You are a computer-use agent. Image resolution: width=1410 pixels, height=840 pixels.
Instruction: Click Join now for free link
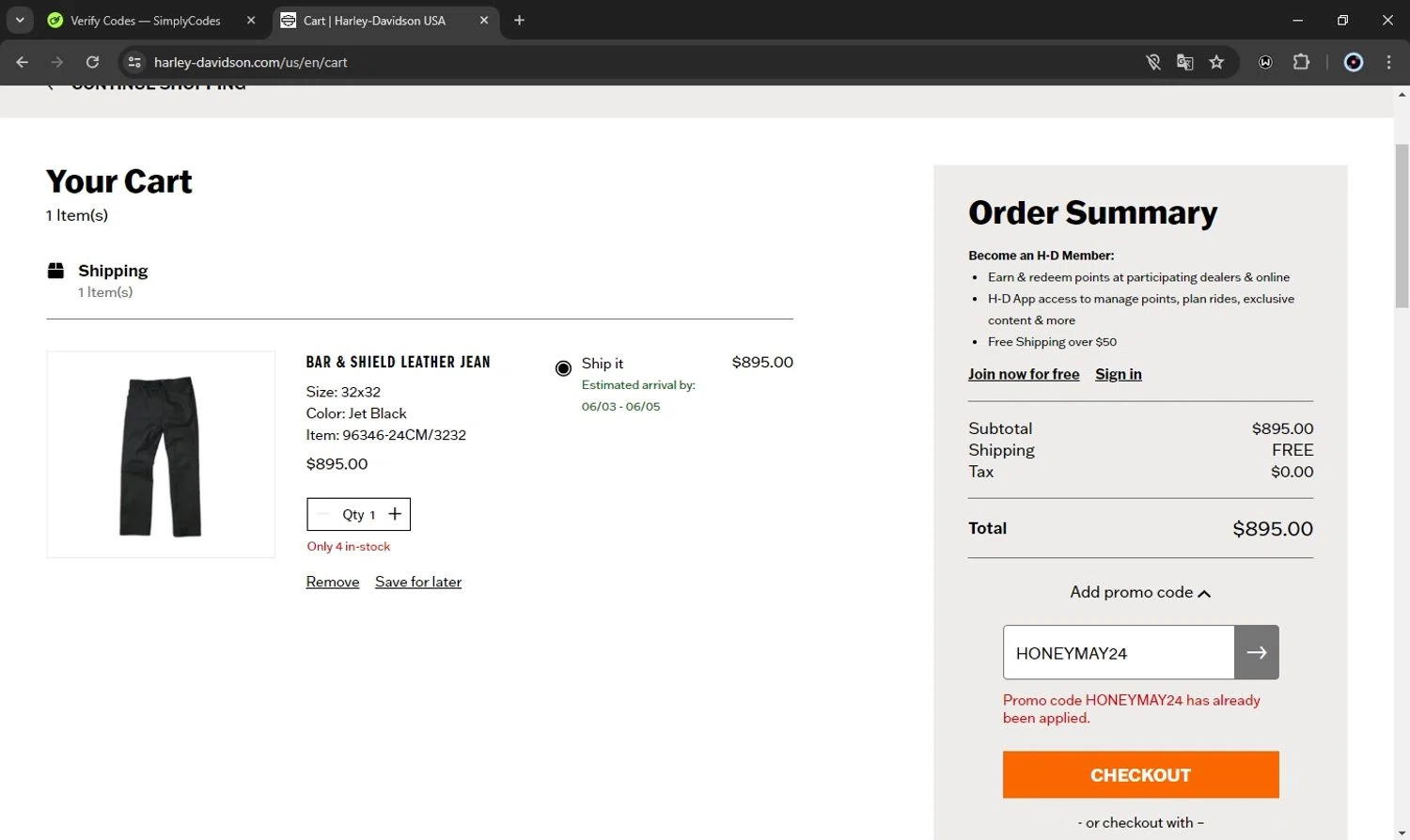1024,374
